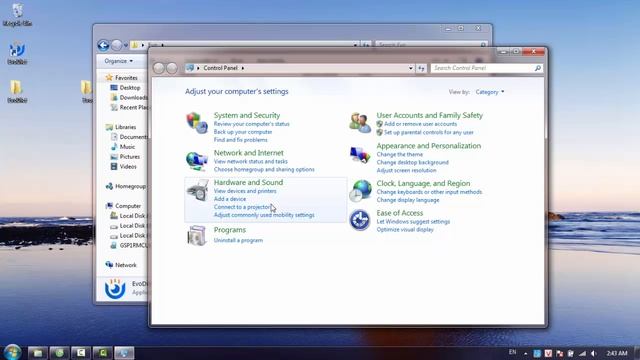Open Choose homegroup and sharing options
Screen dimensions: 640x360
[x=264, y=169]
